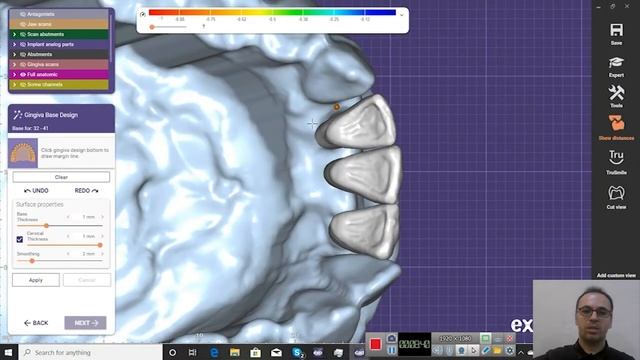The width and height of the screenshot is (640, 360).
Task: Expand the Full anatomic group
Action: 14,75
